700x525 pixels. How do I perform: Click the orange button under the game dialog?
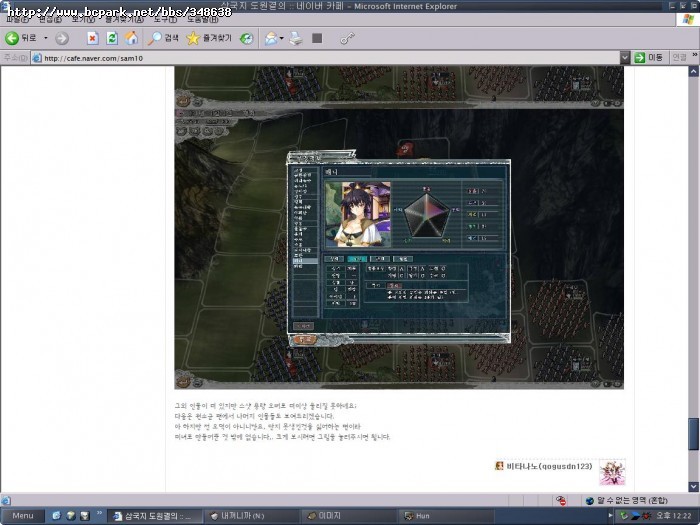click(x=305, y=340)
